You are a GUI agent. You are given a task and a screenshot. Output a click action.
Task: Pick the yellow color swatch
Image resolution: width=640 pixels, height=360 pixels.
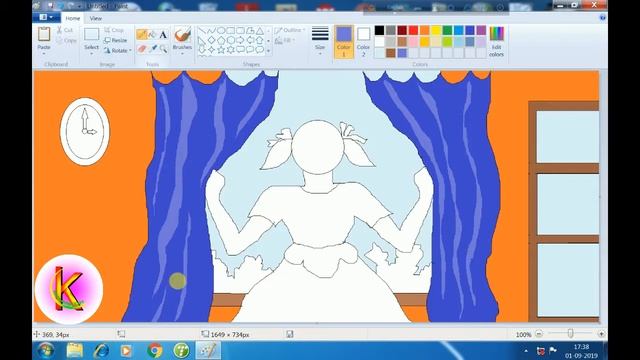point(436,30)
